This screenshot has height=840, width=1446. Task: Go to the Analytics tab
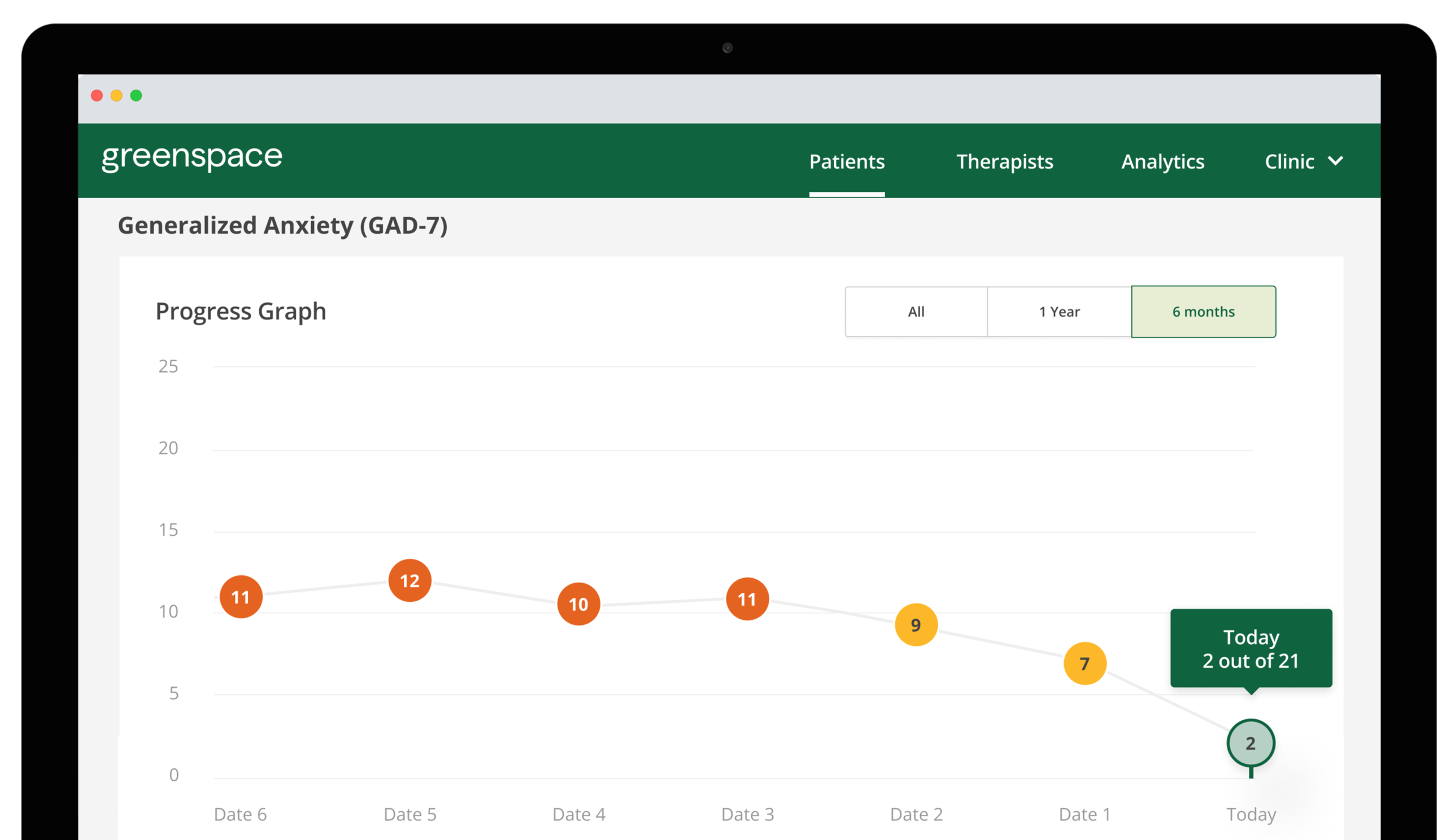pos(1162,161)
